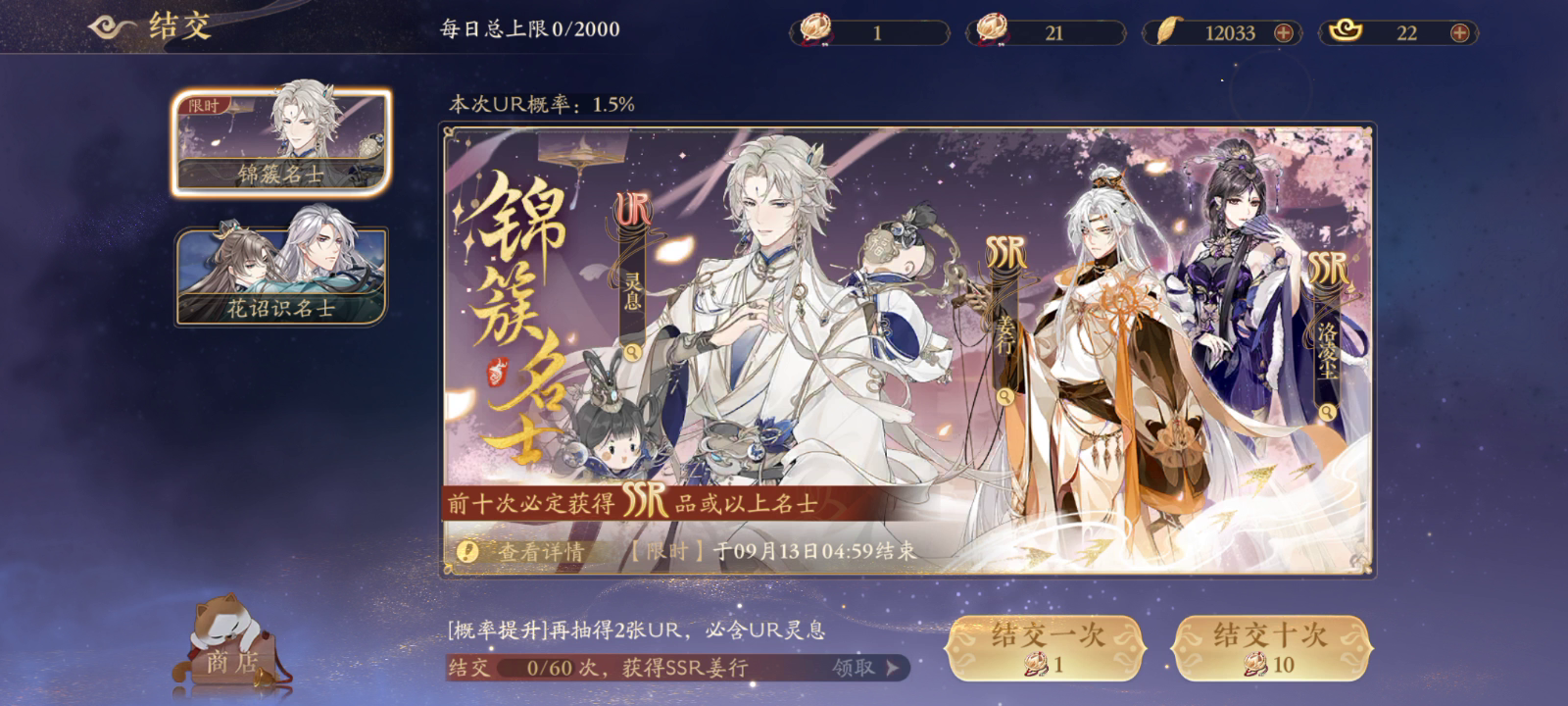The height and width of the screenshot is (706, 1568).
Task: Tap the token counter showing 1
Action: click(870, 32)
